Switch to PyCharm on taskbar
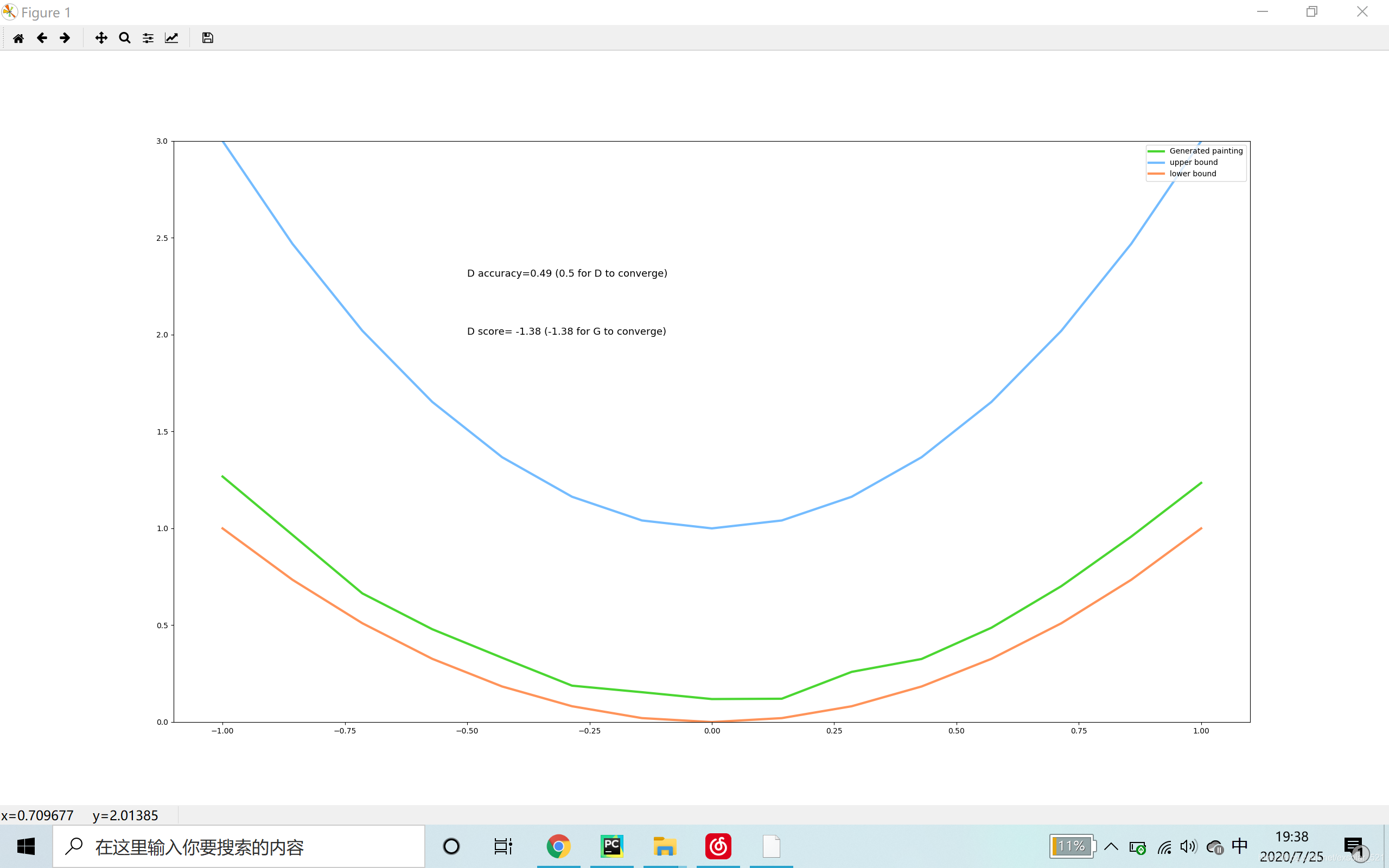Viewport: 1389px width, 868px height. pos(611,846)
